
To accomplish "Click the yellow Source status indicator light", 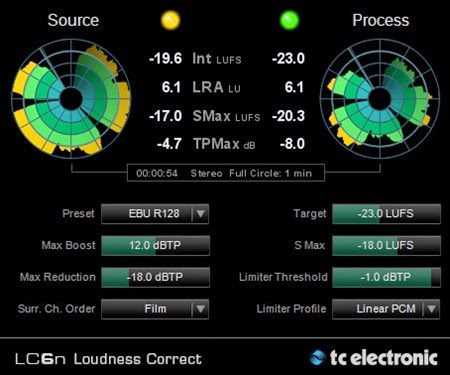I will click(170, 20).
